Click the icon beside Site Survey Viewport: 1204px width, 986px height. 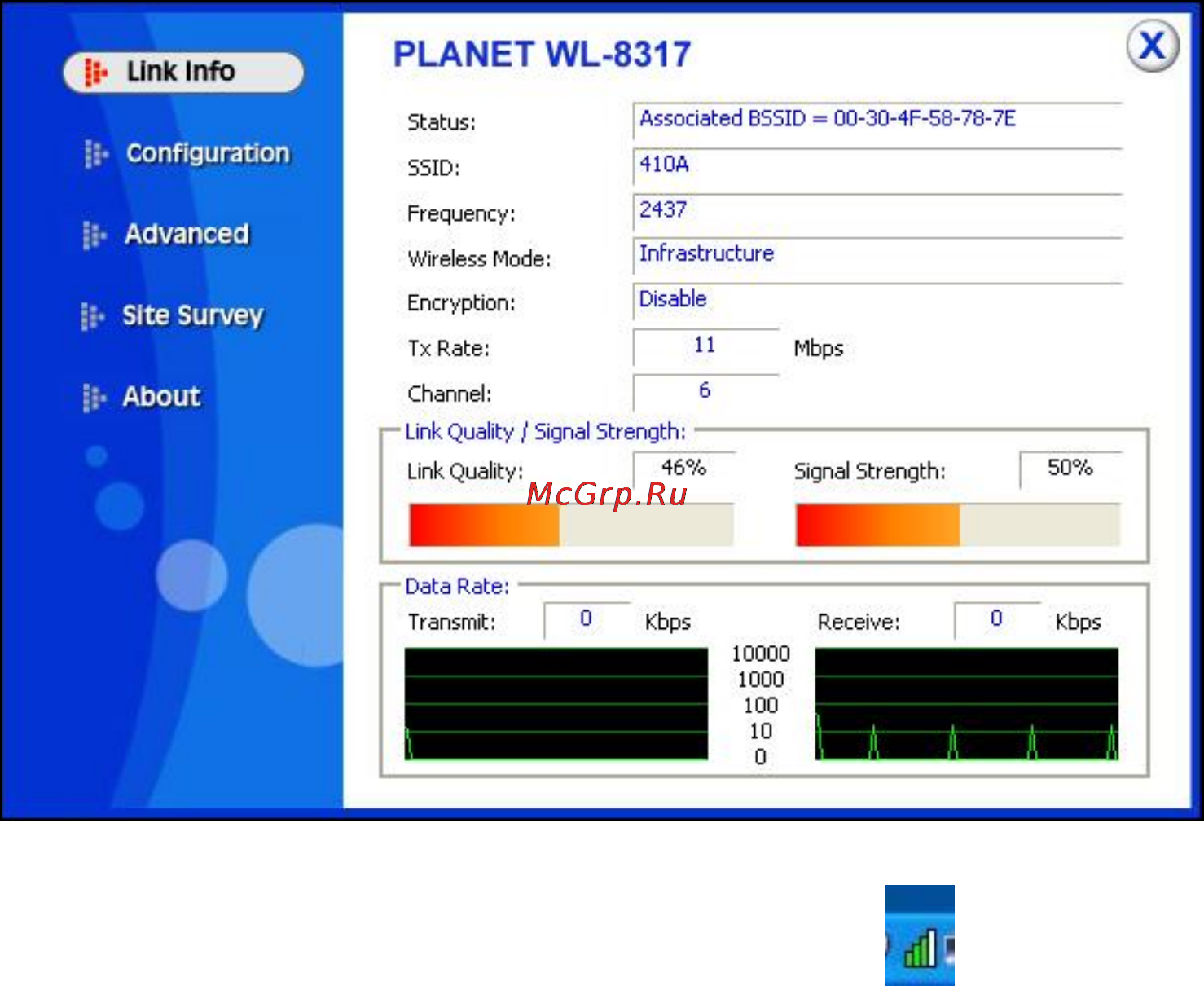point(92,316)
